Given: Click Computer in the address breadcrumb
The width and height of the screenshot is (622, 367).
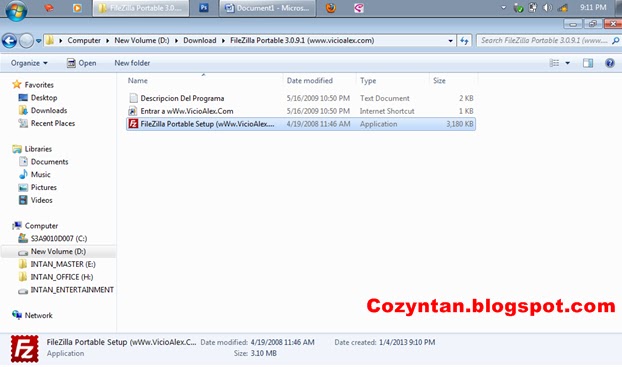Looking at the screenshot, I should 84,40.
